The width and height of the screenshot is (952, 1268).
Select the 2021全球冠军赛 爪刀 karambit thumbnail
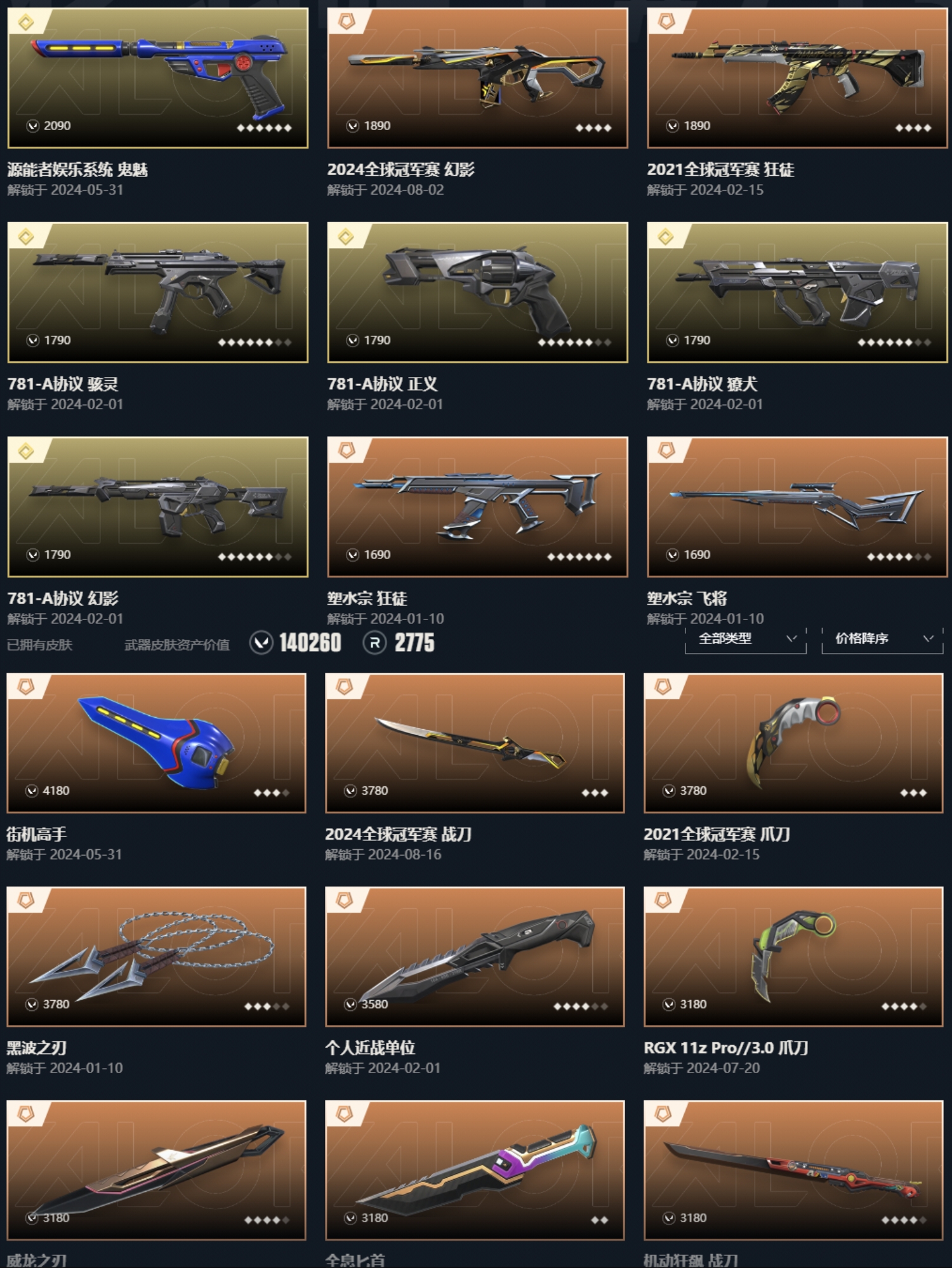coord(793,743)
